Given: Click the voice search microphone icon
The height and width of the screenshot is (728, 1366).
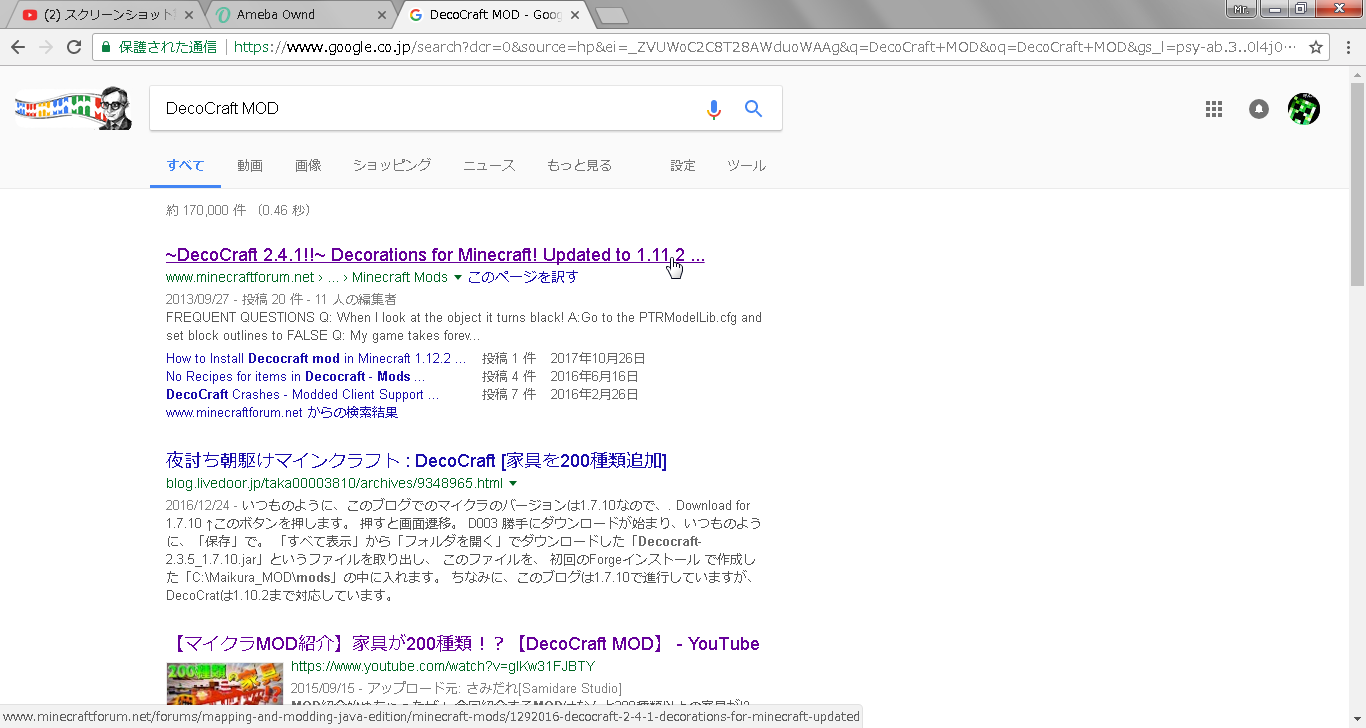Looking at the screenshot, I should pos(713,109).
